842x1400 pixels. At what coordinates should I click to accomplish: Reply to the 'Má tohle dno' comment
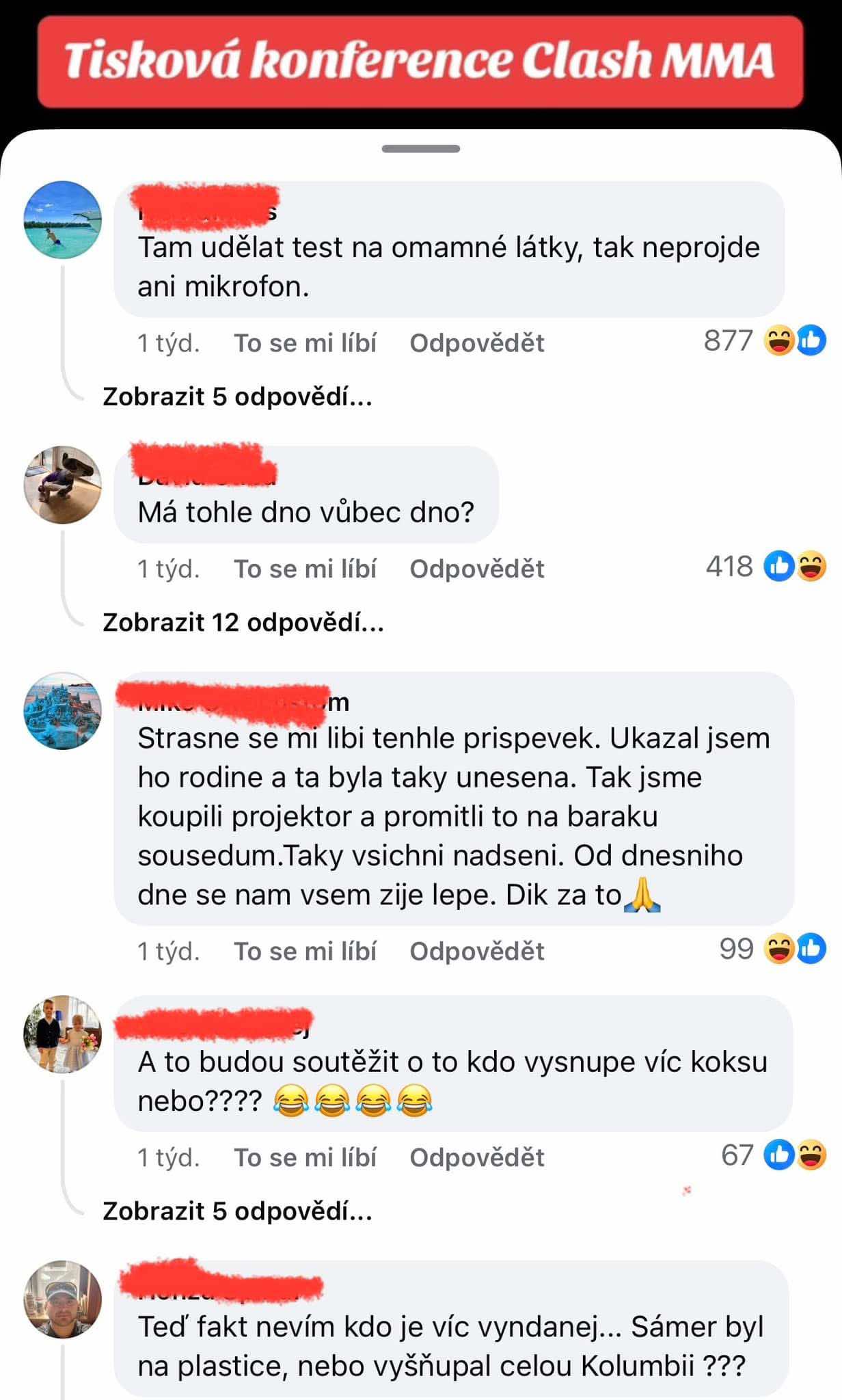[477, 569]
